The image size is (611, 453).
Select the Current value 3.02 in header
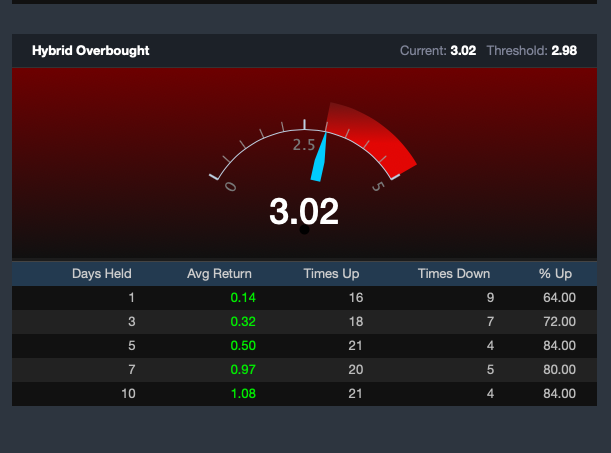coord(463,51)
